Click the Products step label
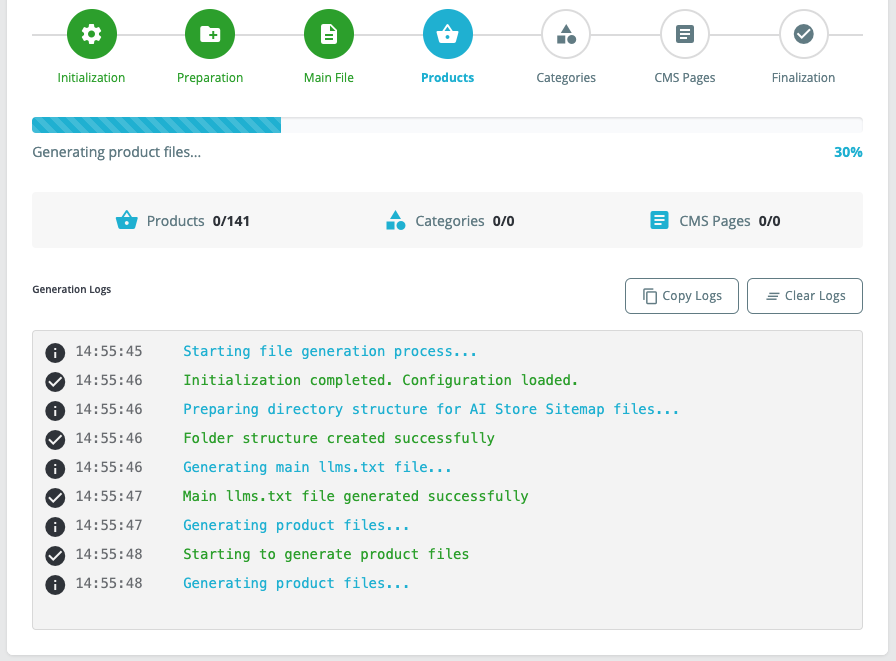Screen dimensions: 896x661 [x=447, y=78]
